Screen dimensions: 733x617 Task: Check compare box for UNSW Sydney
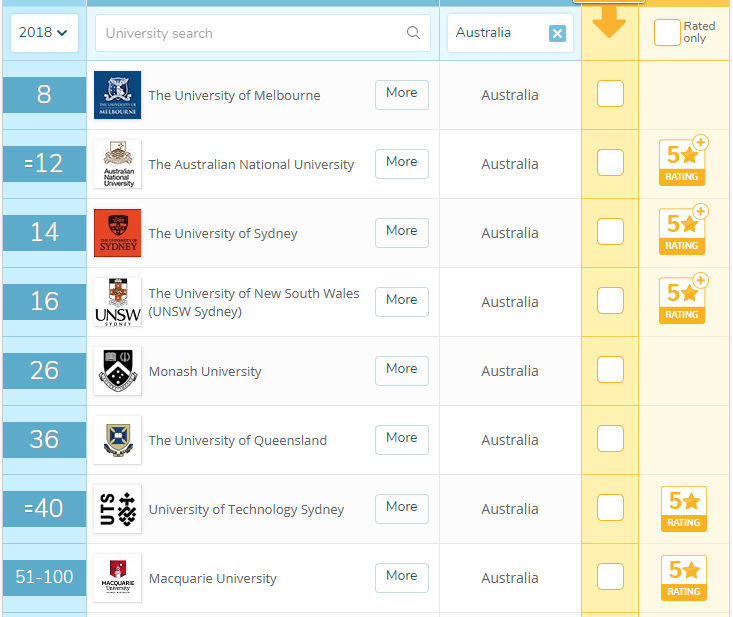point(610,300)
